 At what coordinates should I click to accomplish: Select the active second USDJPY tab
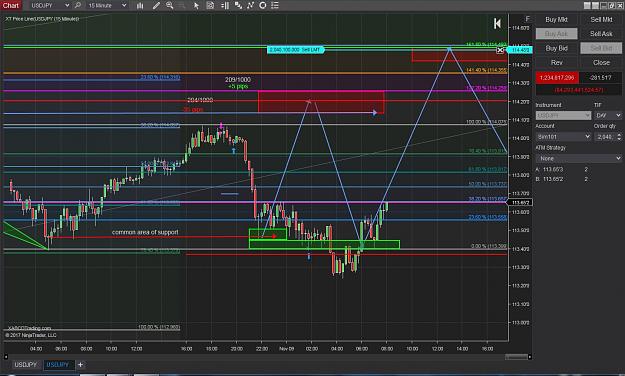pos(58,364)
